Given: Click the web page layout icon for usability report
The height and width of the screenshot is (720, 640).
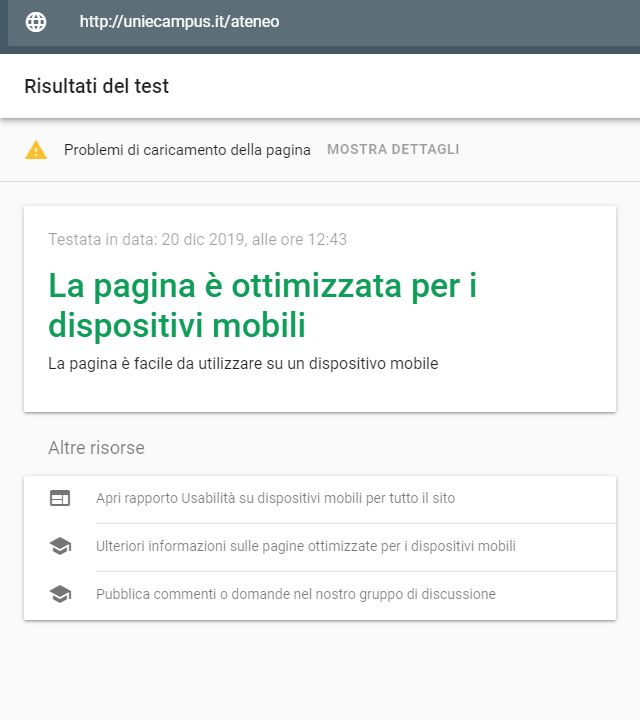Looking at the screenshot, I should click(x=60, y=498).
